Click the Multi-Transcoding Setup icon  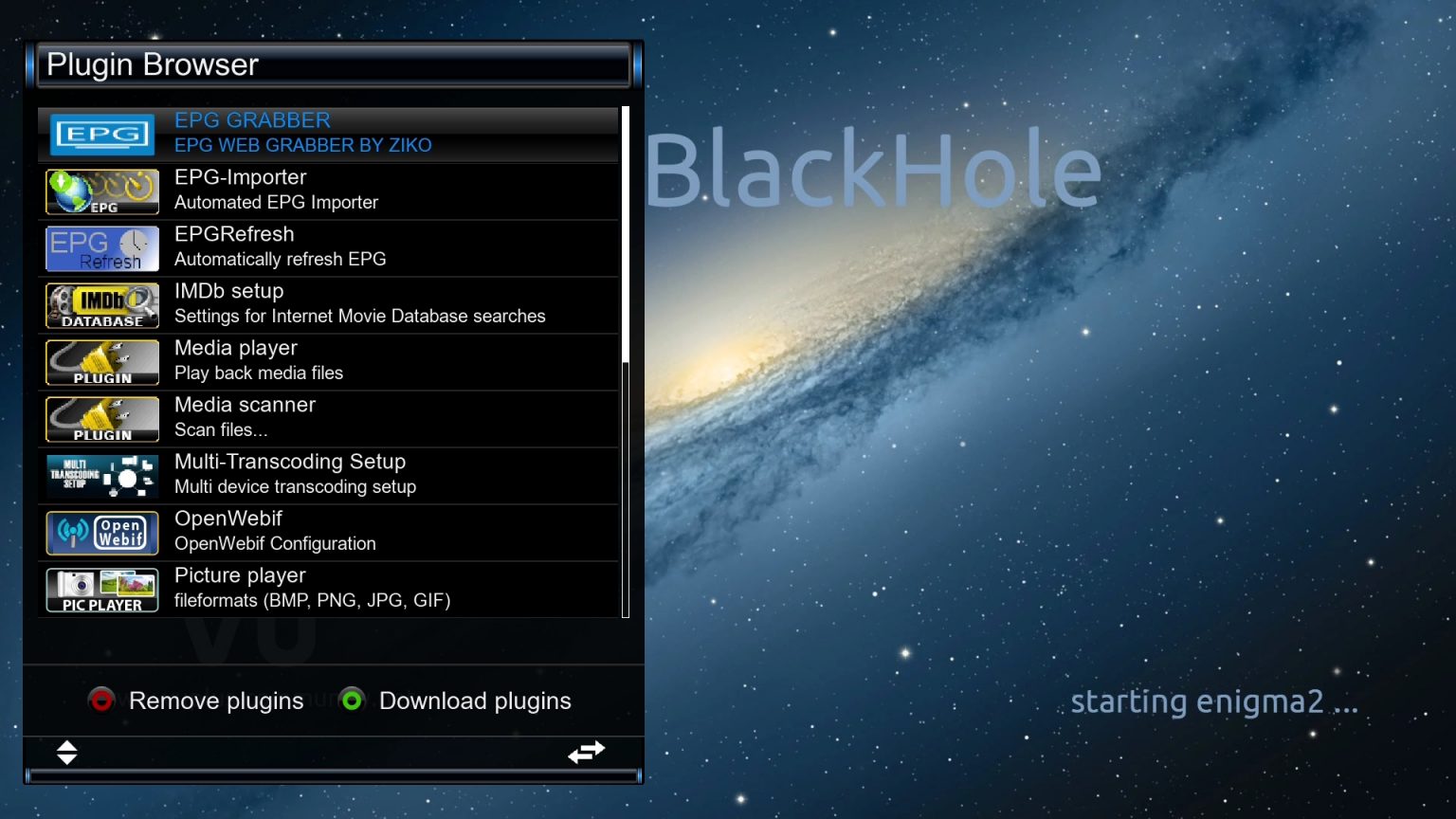[x=102, y=476]
